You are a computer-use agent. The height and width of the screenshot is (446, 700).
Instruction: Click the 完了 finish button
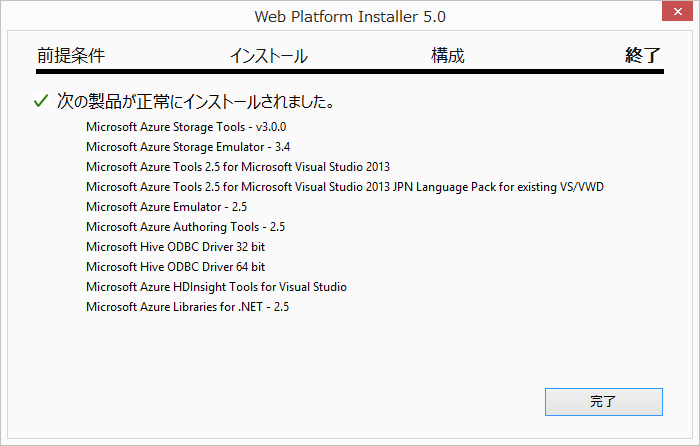(x=604, y=401)
